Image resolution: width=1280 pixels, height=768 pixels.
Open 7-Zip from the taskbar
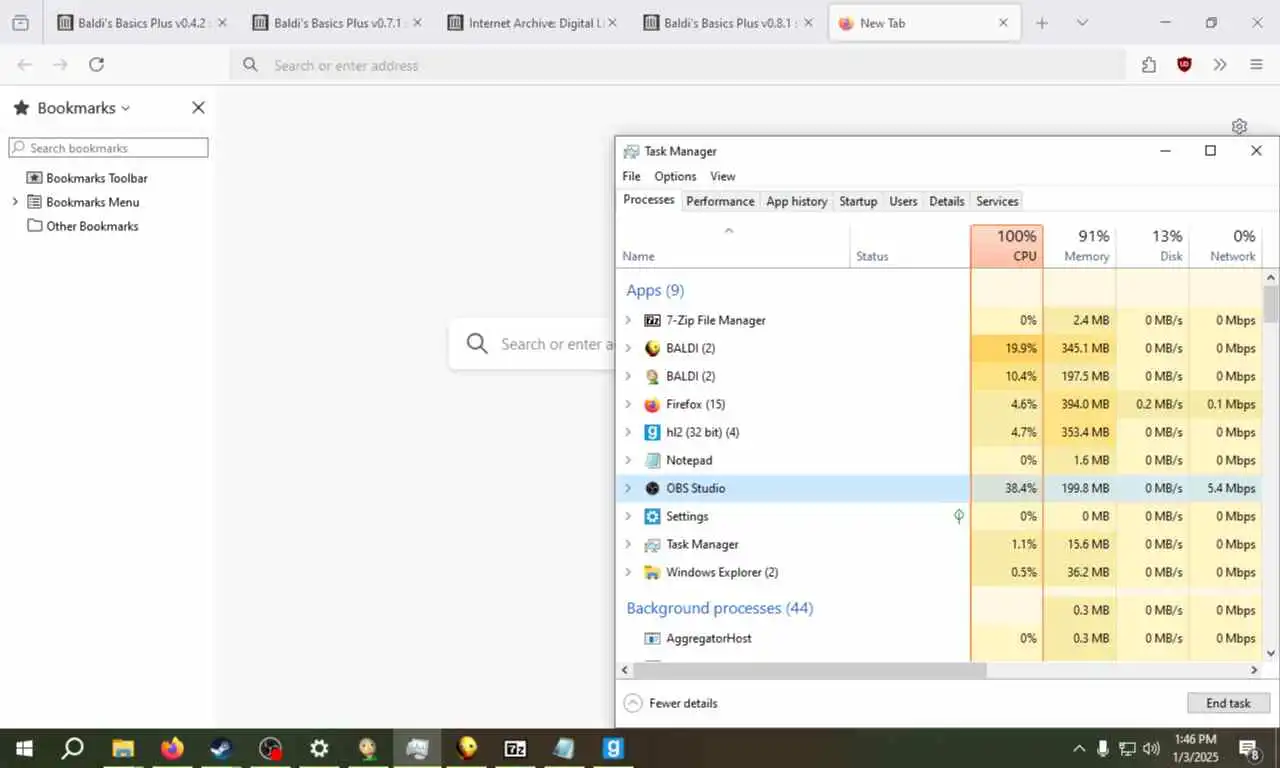pos(515,748)
